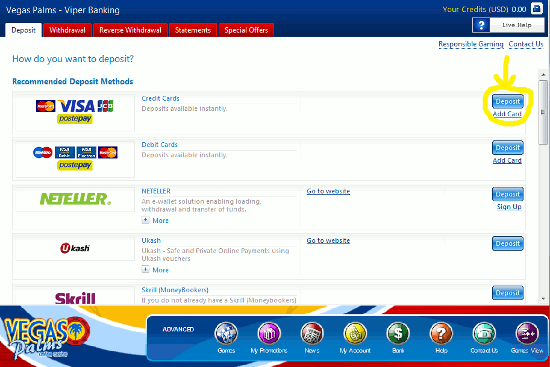Image resolution: width=550 pixels, height=367 pixels.
Task: Click Deposit button for Debit Cards
Action: [508, 147]
